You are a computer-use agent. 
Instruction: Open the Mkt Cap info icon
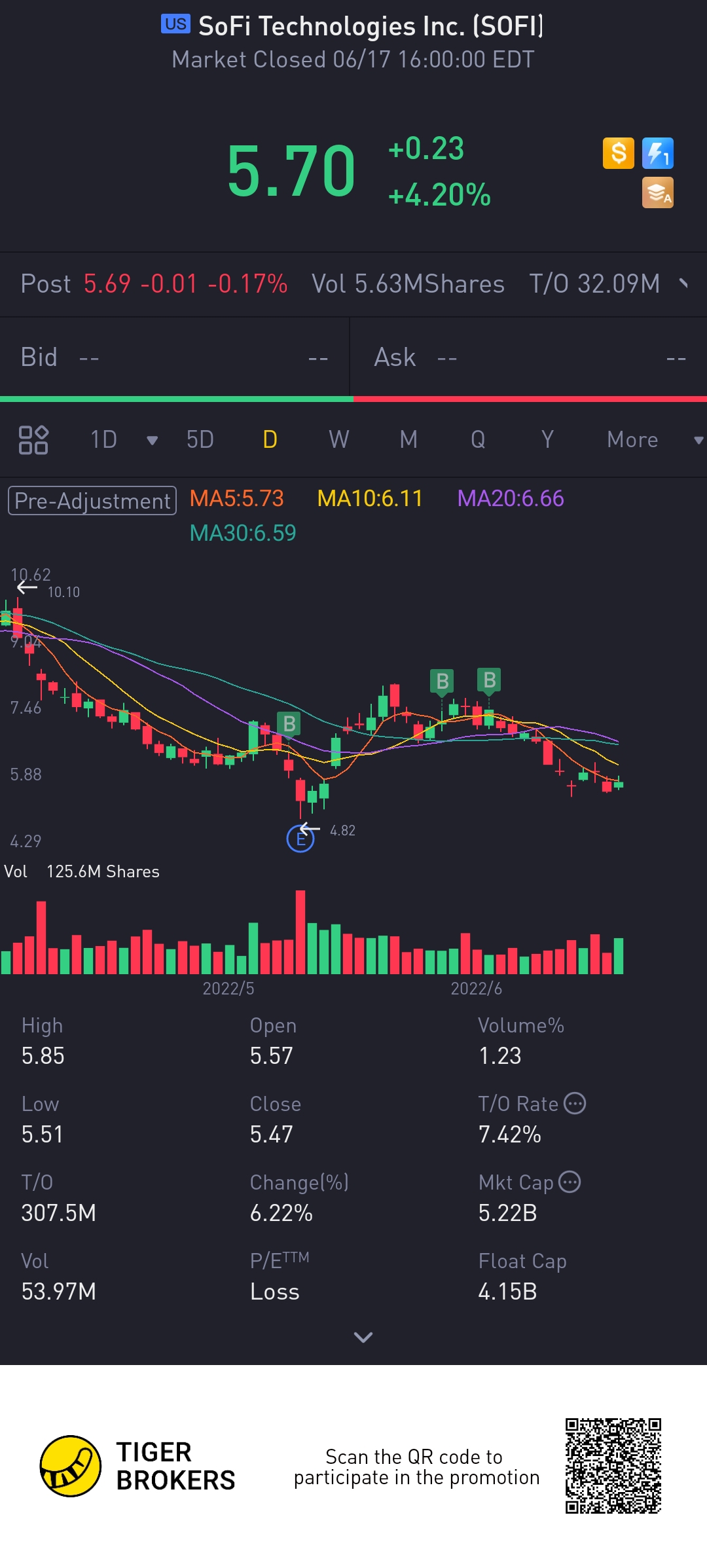click(570, 1182)
